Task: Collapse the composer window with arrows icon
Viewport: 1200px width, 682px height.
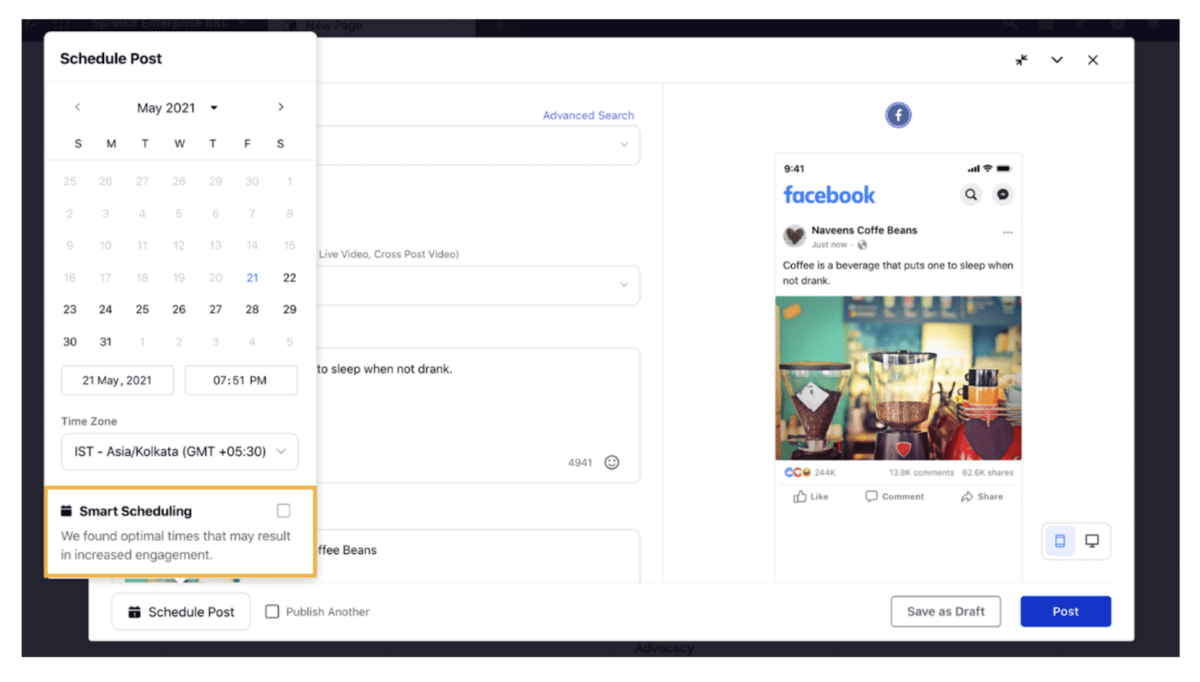Action: 1021,60
